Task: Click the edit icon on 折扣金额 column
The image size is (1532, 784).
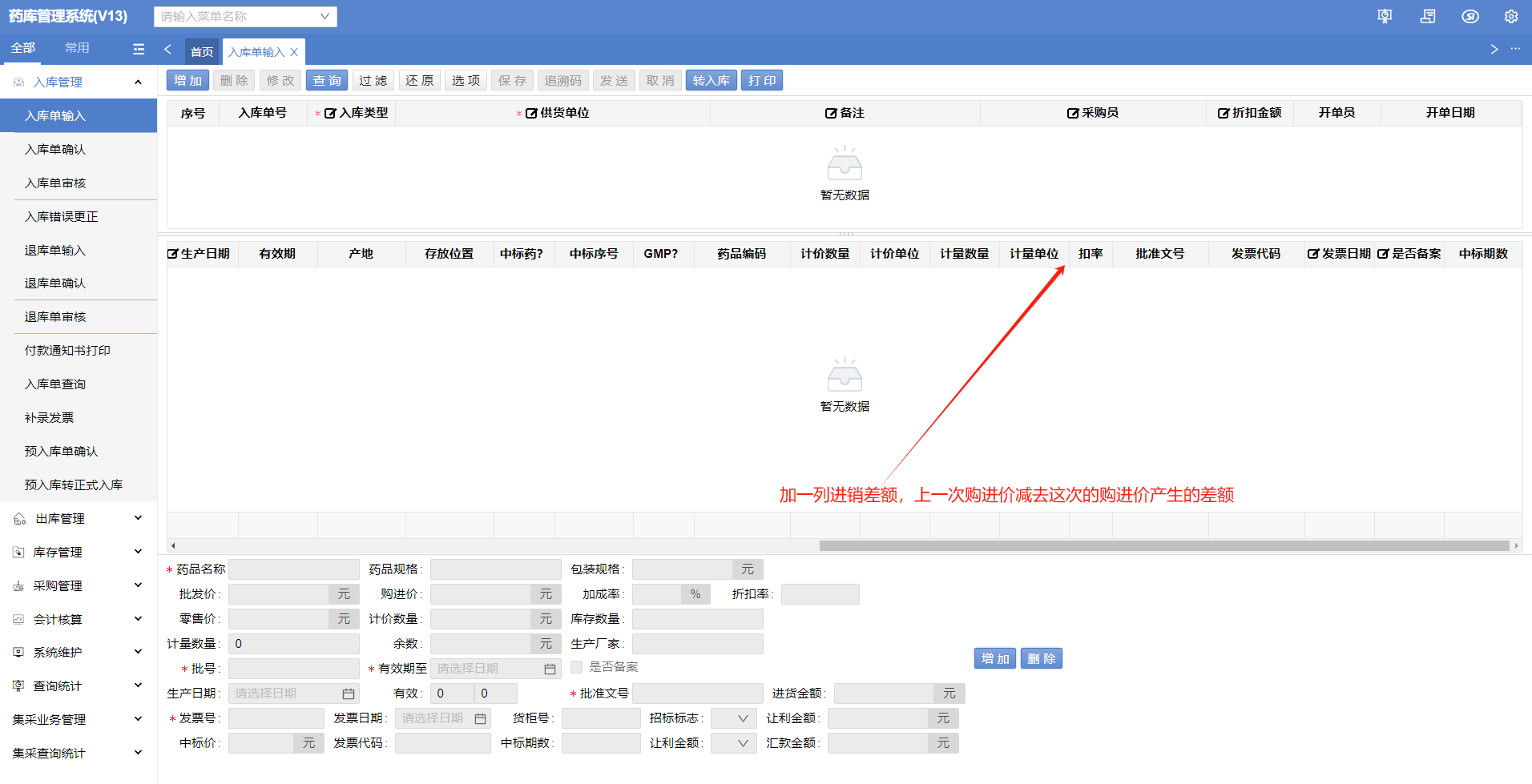Action: [x=1224, y=113]
